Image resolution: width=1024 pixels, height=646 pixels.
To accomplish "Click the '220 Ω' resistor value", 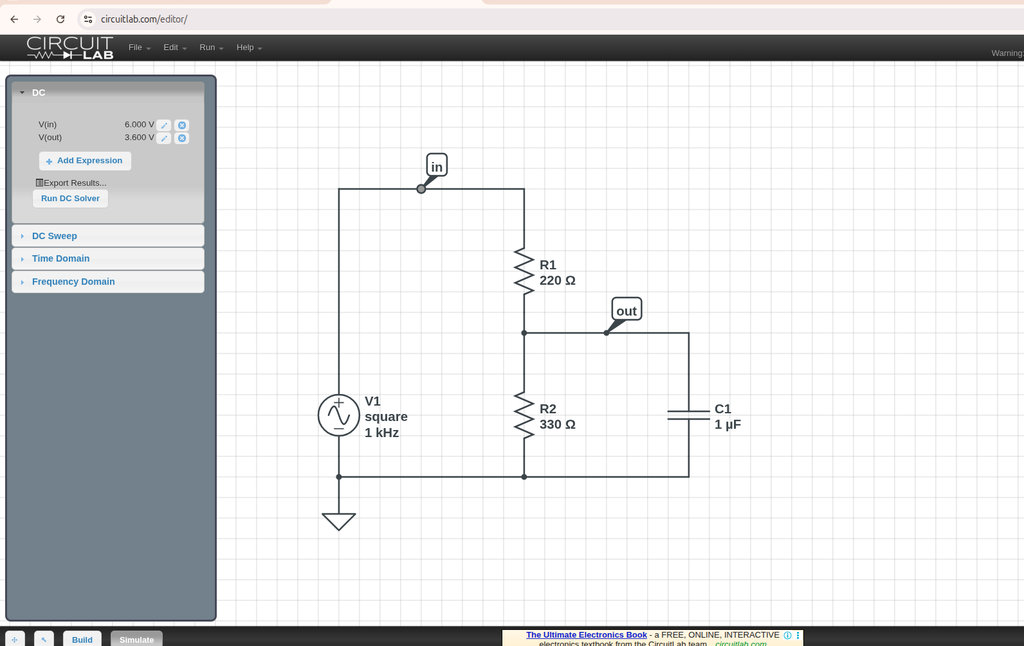I will tap(557, 281).
